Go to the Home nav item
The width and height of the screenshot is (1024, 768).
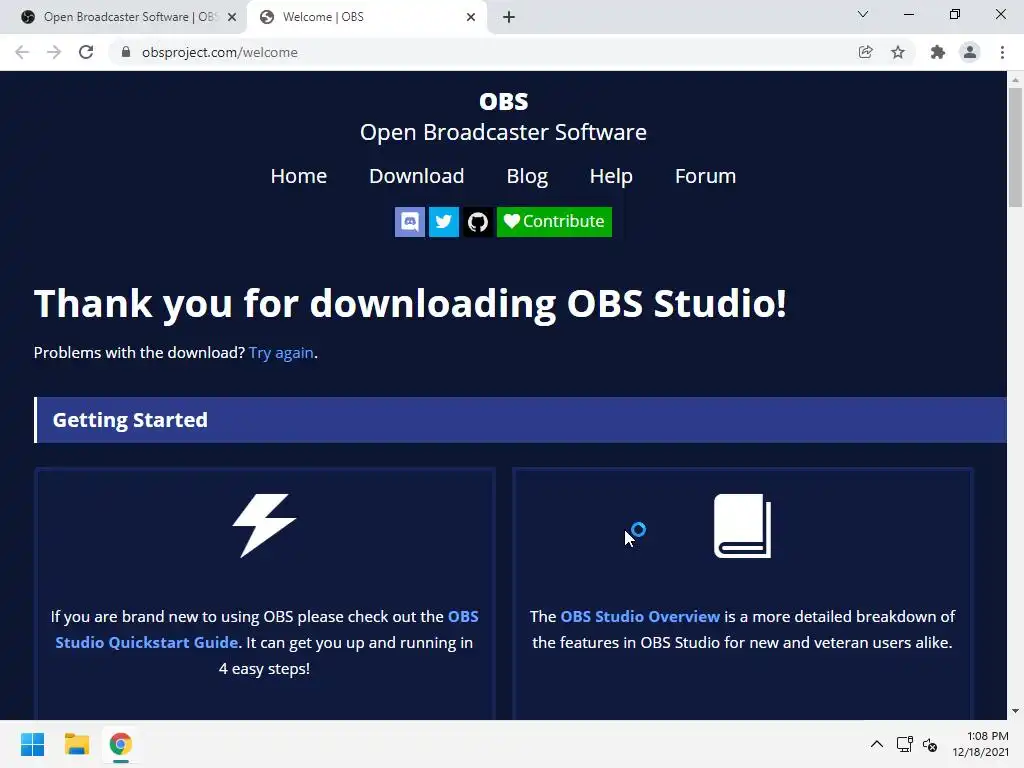coord(298,176)
